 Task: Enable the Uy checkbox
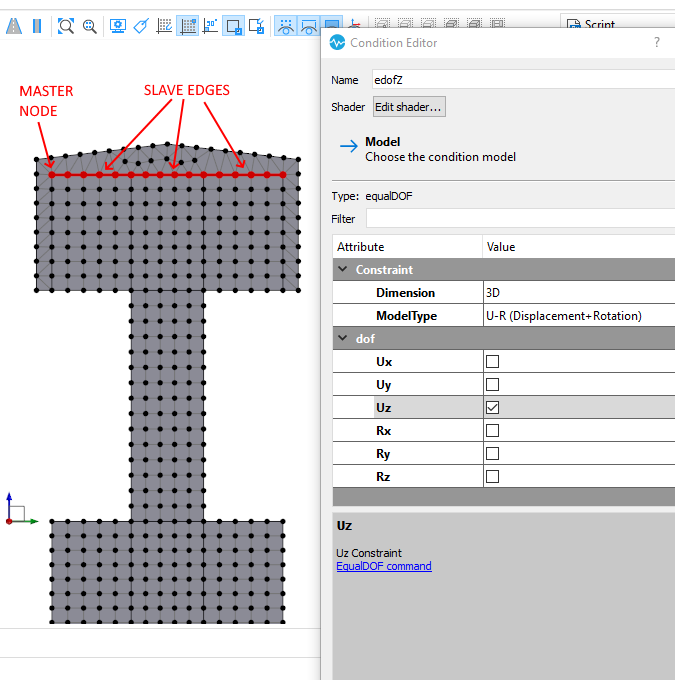coord(492,384)
